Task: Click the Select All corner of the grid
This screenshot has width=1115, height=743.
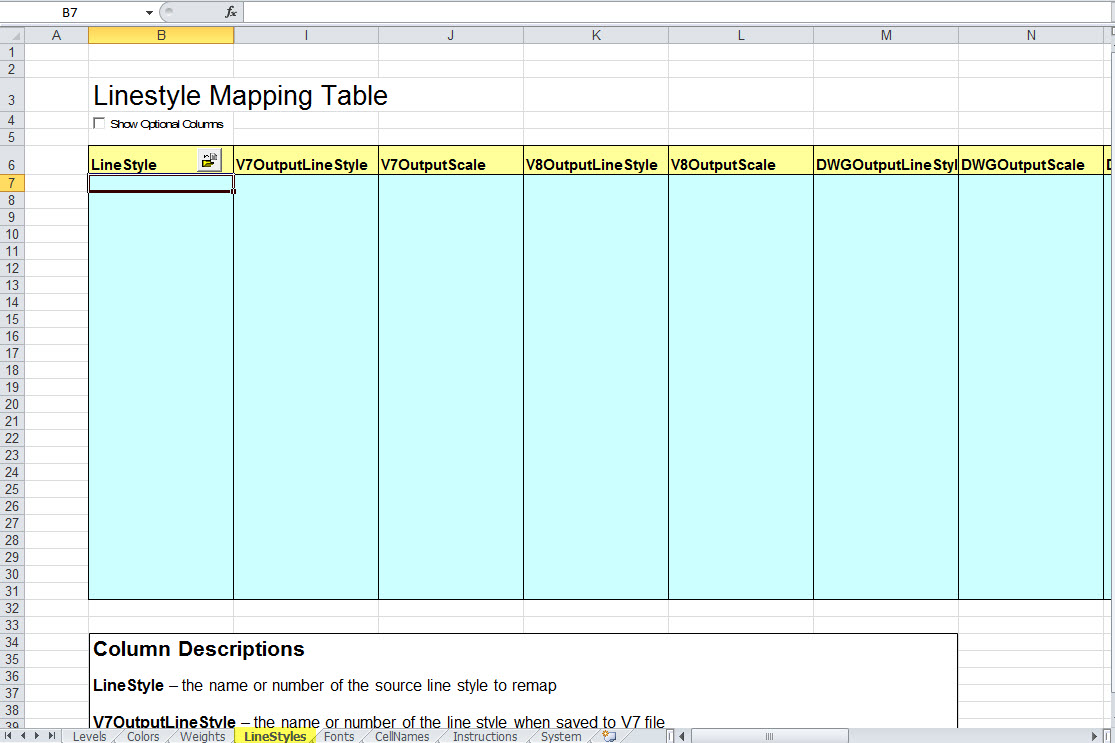Action: point(12,35)
